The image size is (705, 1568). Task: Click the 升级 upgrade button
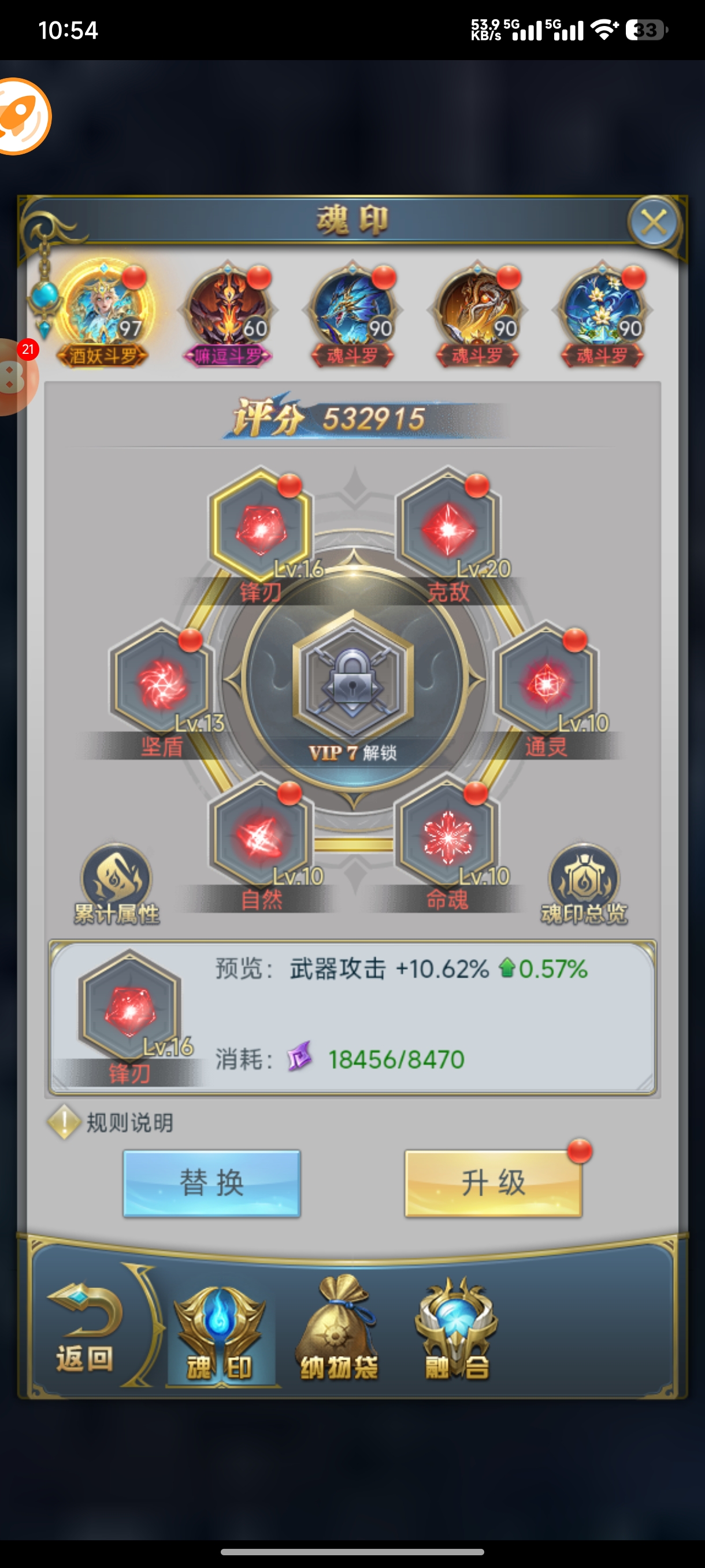[x=493, y=1184]
